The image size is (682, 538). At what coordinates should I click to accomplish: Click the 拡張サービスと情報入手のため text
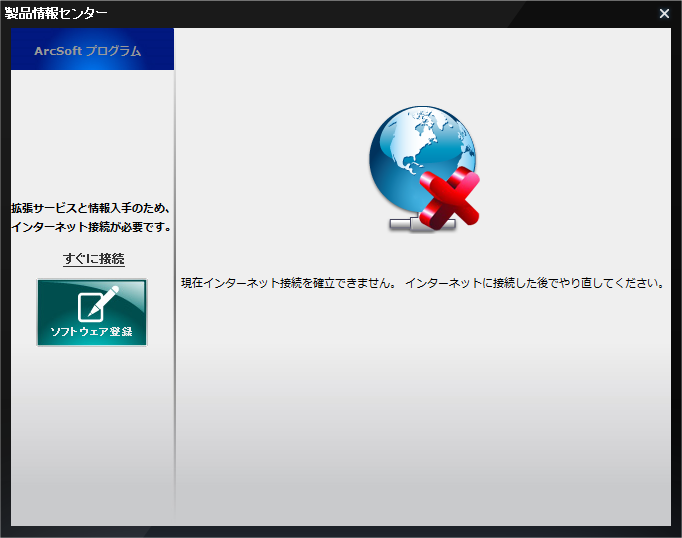point(90,208)
